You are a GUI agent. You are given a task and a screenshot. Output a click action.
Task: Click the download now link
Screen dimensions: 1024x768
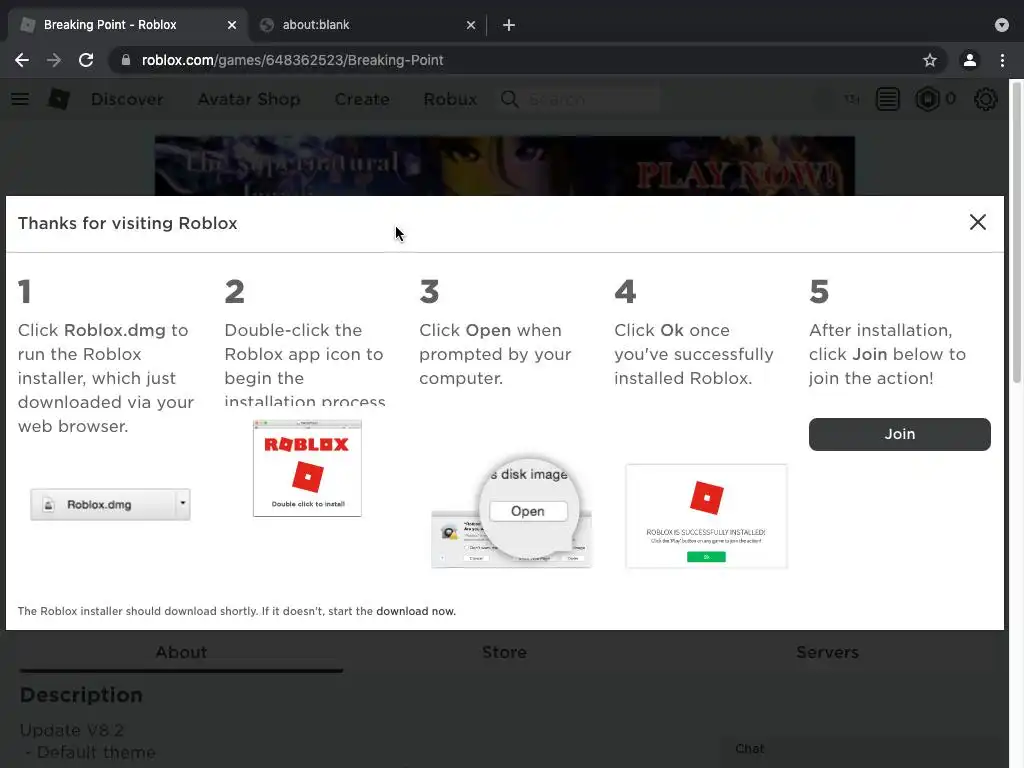coord(416,611)
